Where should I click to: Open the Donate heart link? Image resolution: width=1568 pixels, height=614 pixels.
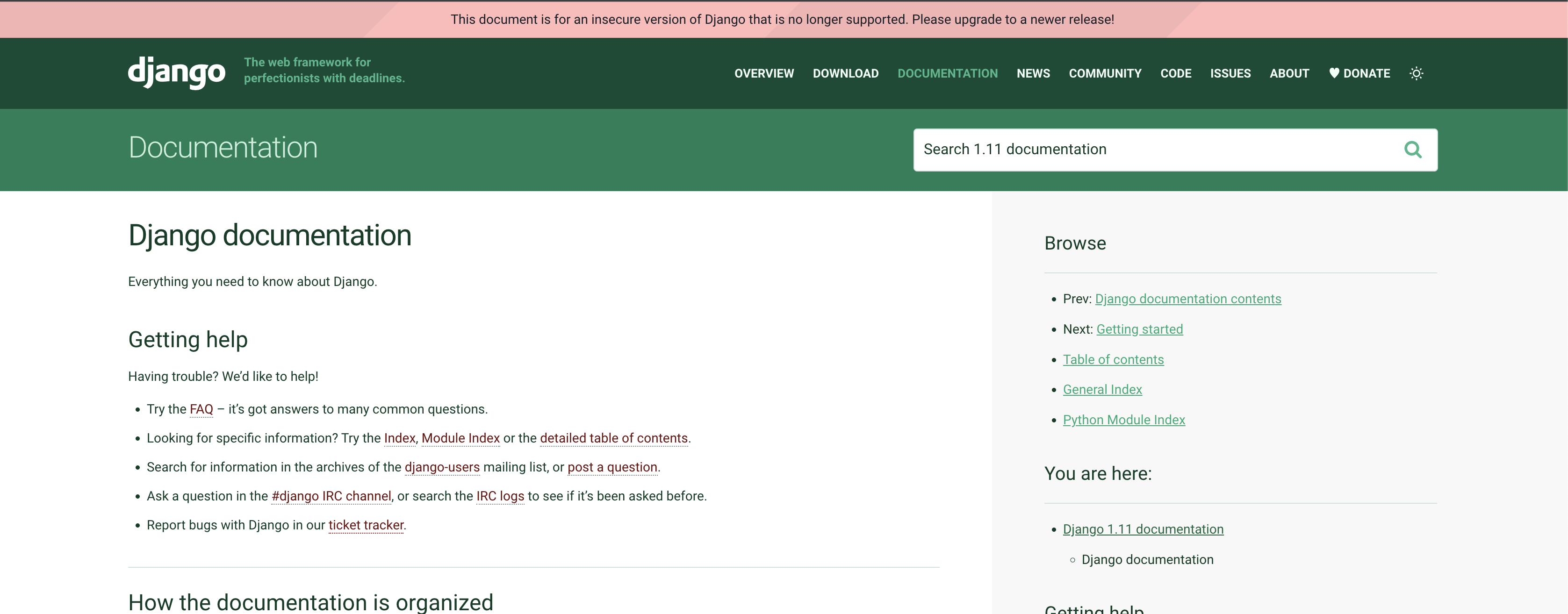(x=1359, y=74)
